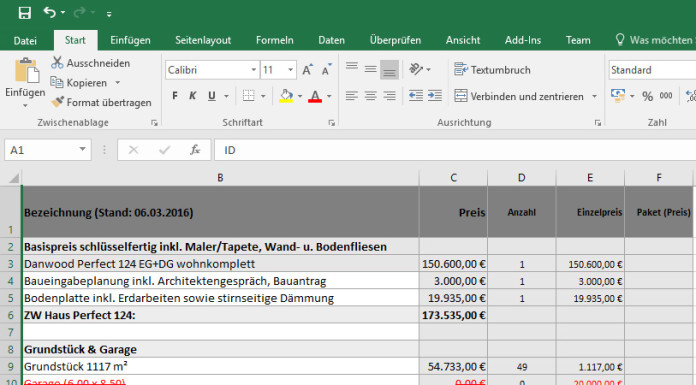The height and width of the screenshot is (385, 696).
Task: Toggle underline formatting (U)
Action: click(212, 96)
